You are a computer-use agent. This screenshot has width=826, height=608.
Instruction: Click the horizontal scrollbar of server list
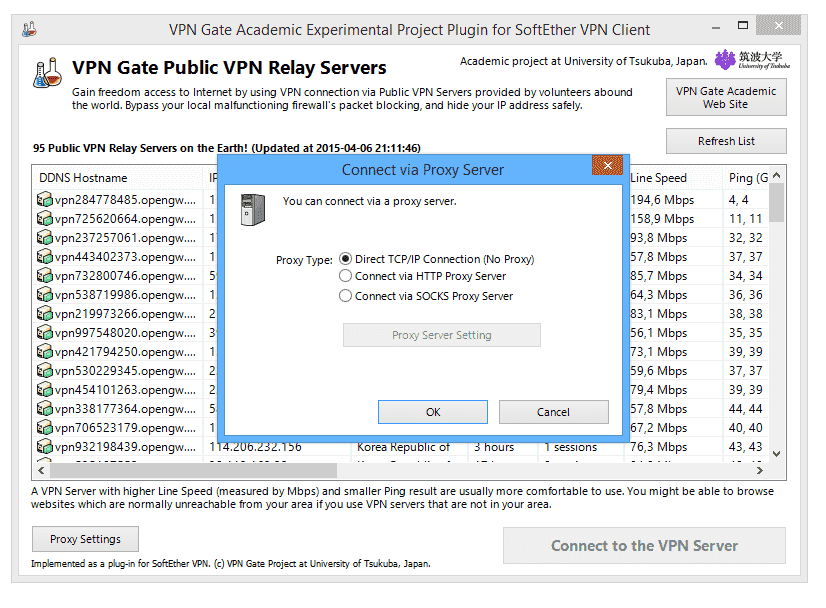[x=300, y=470]
